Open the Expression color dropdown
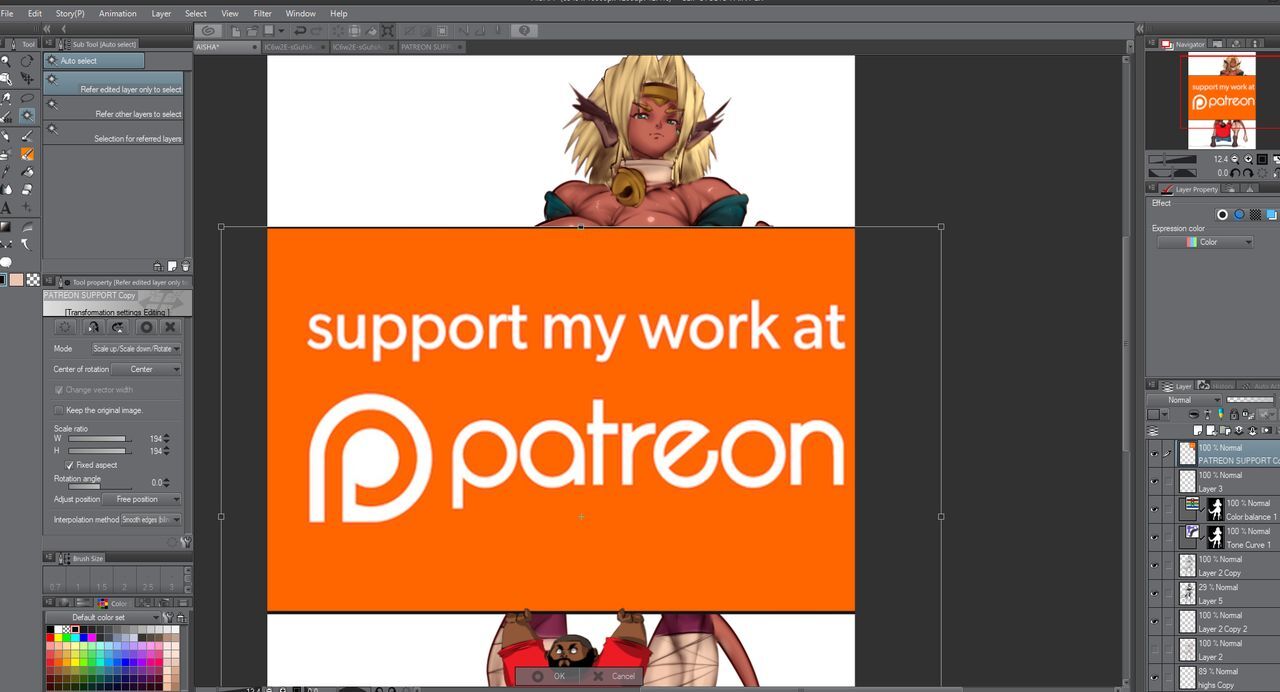Screen dimensions: 1280x692 pyautogui.click(x=1205, y=242)
